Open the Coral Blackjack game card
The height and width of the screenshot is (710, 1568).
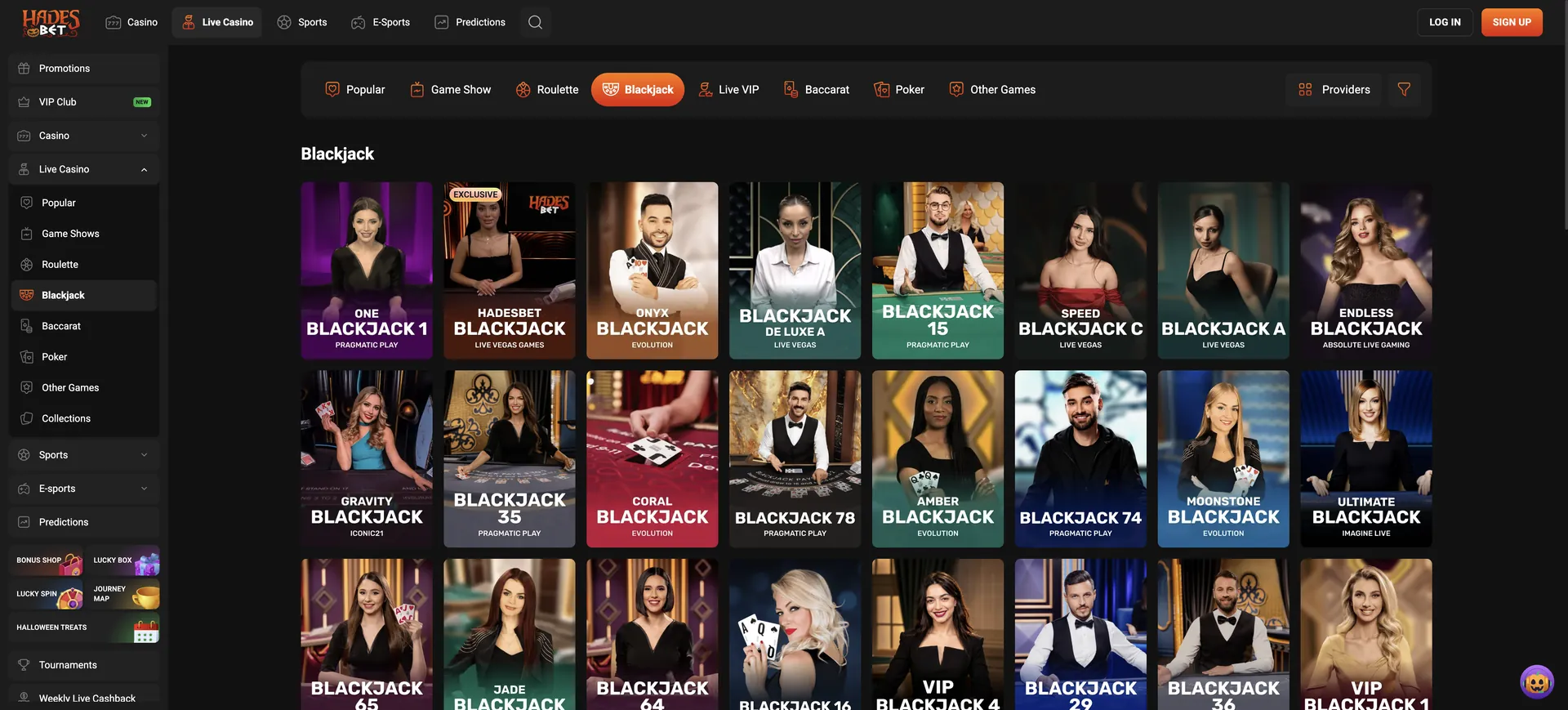coord(653,459)
